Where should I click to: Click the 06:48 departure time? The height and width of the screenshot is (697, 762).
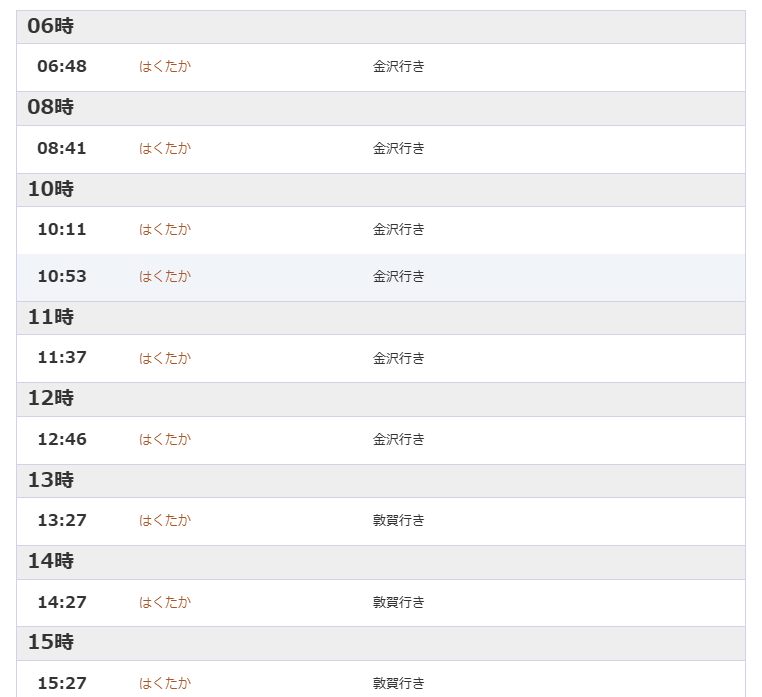[62, 67]
